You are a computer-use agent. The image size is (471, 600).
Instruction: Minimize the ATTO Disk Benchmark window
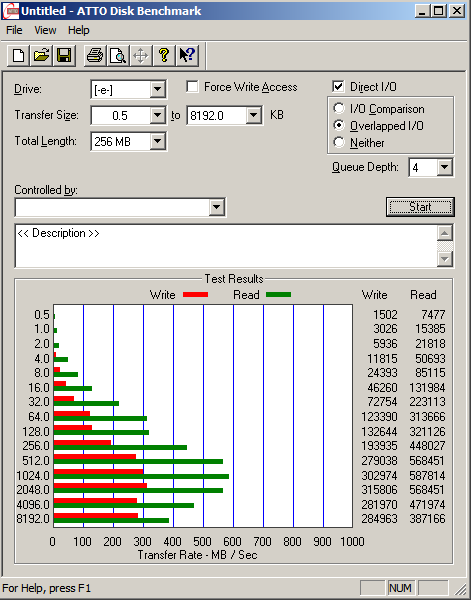pos(422,11)
